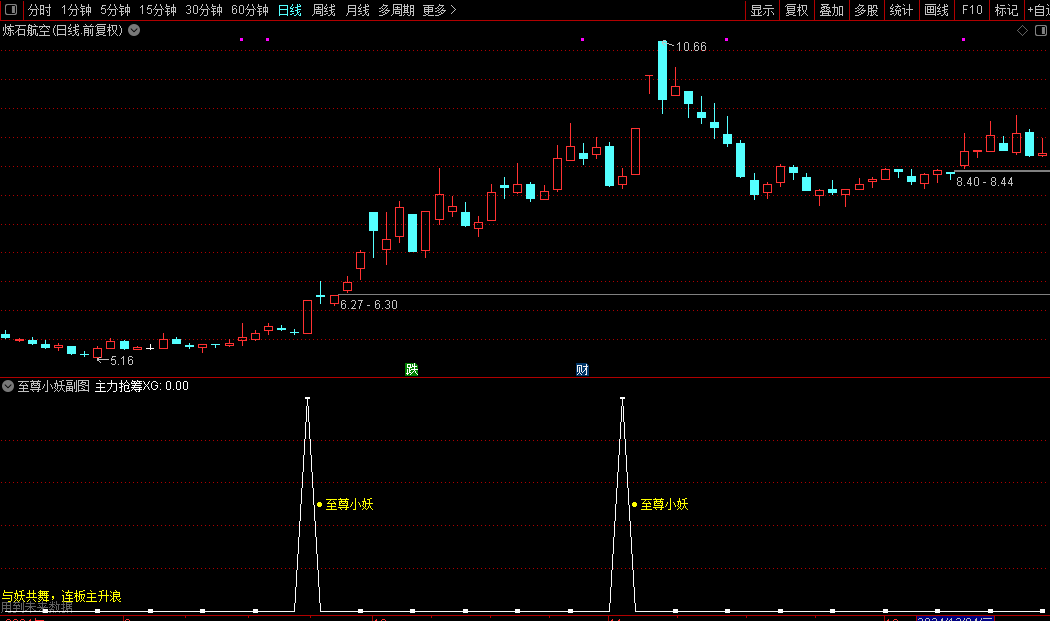Select the 5分钟 period
Image resolution: width=1050 pixels, height=621 pixels.
click(x=115, y=10)
